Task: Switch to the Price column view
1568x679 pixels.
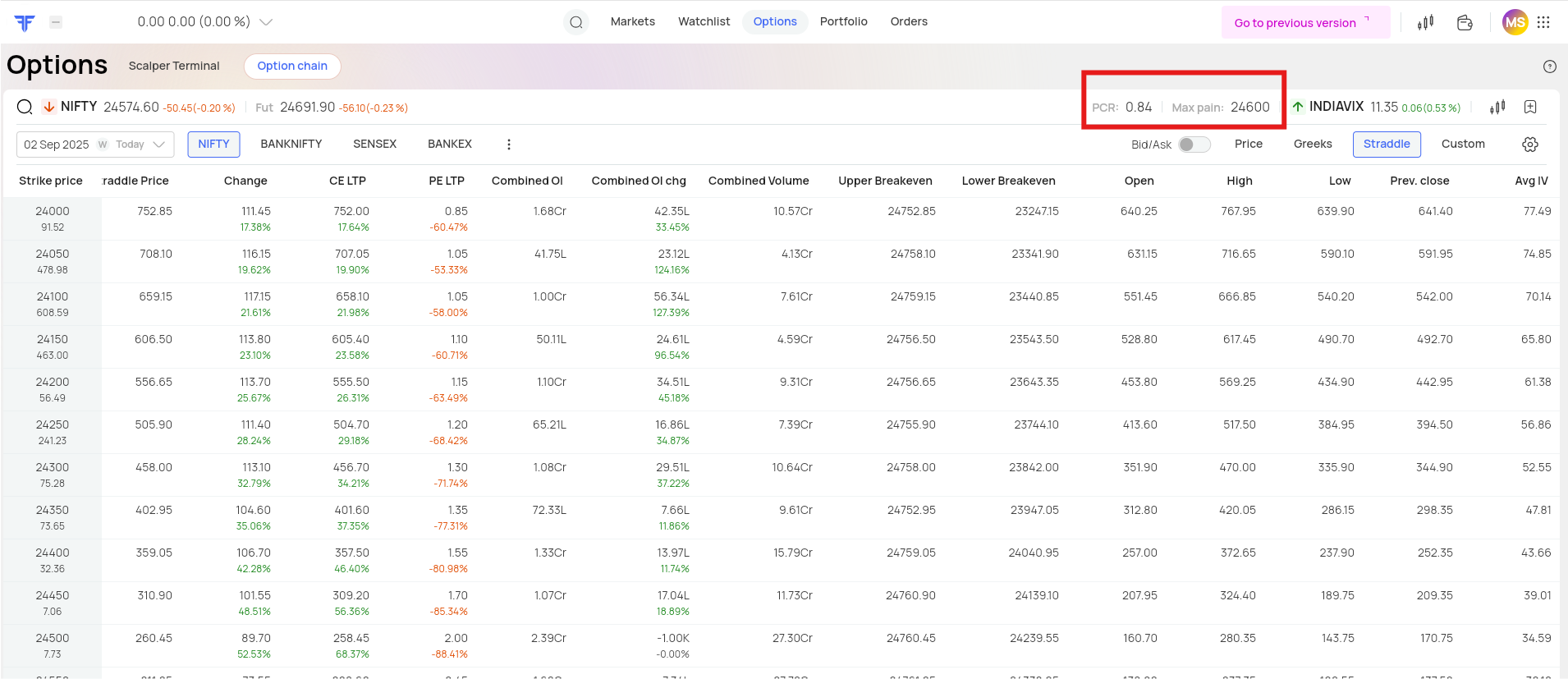Action: [1249, 144]
